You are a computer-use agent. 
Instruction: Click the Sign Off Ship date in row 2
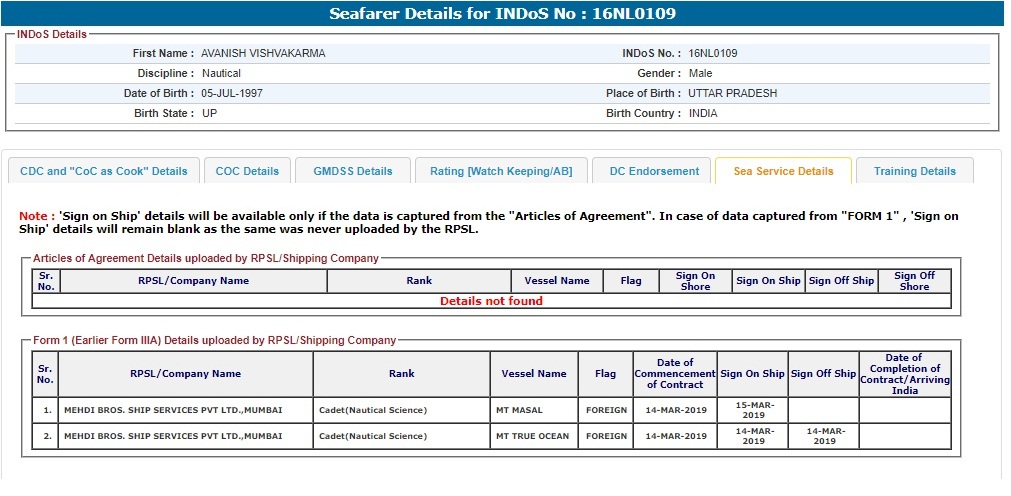pyautogui.click(x=823, y=436)
